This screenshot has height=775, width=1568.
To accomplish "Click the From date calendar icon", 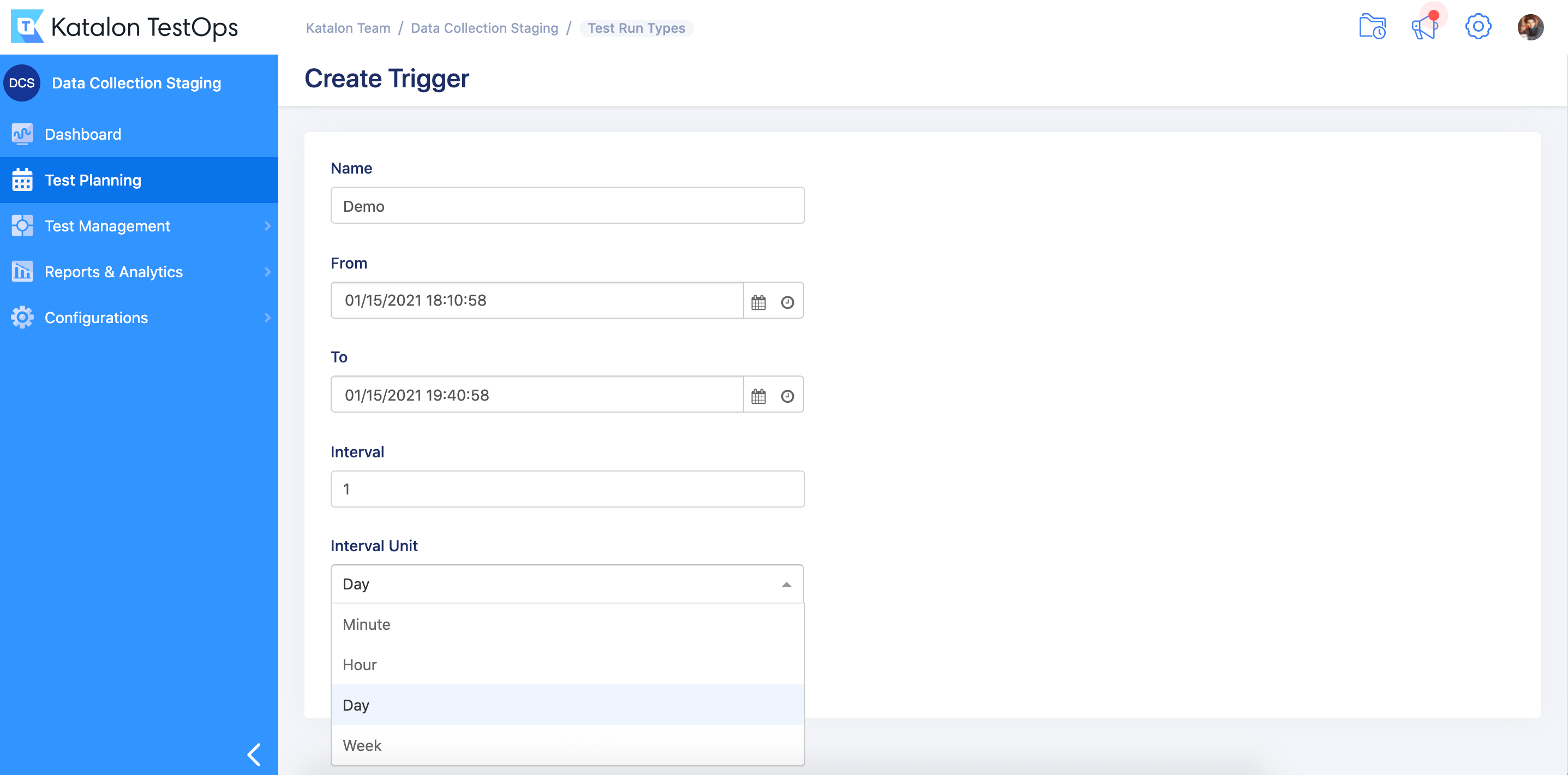I will tap(758, 300).
